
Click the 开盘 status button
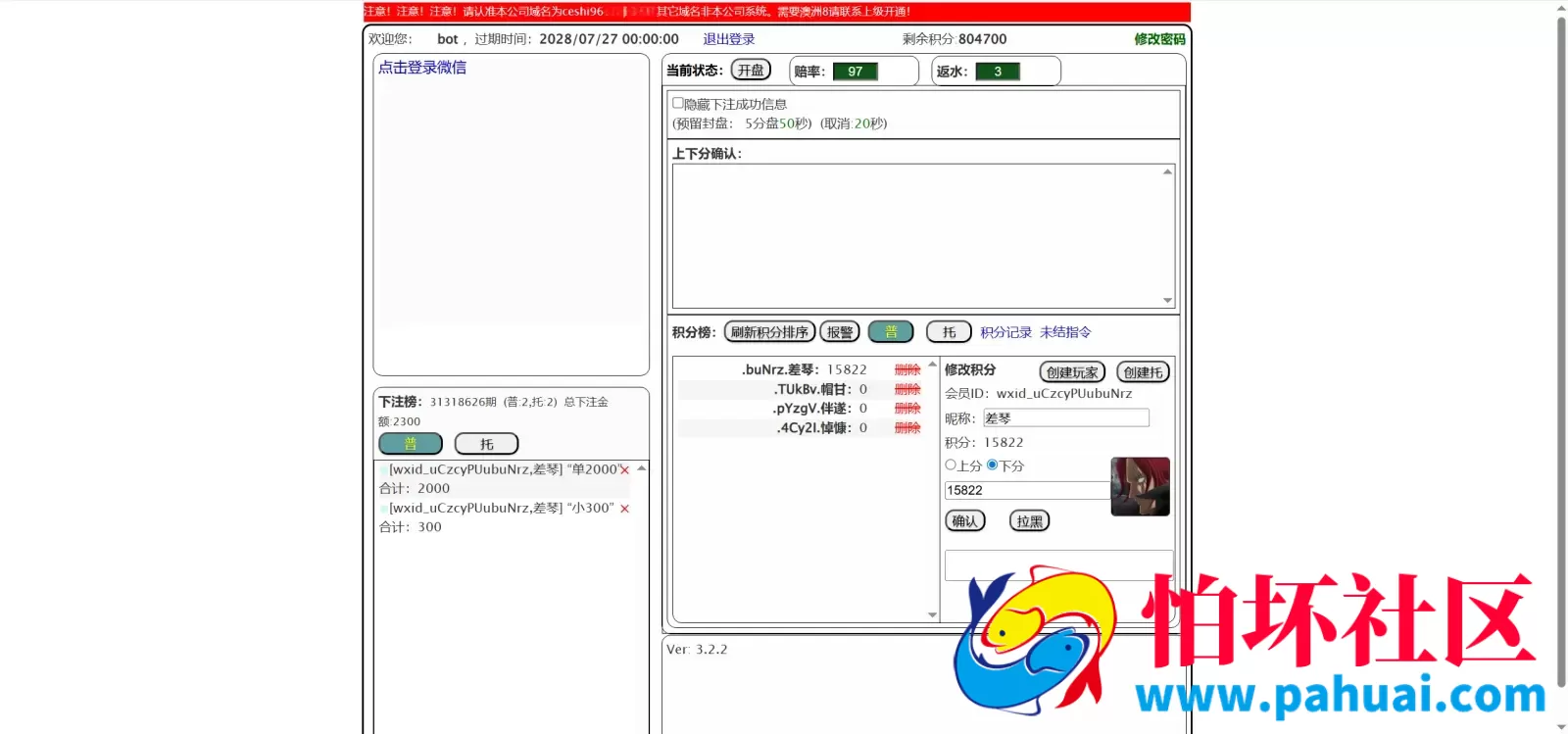[751, 71]
